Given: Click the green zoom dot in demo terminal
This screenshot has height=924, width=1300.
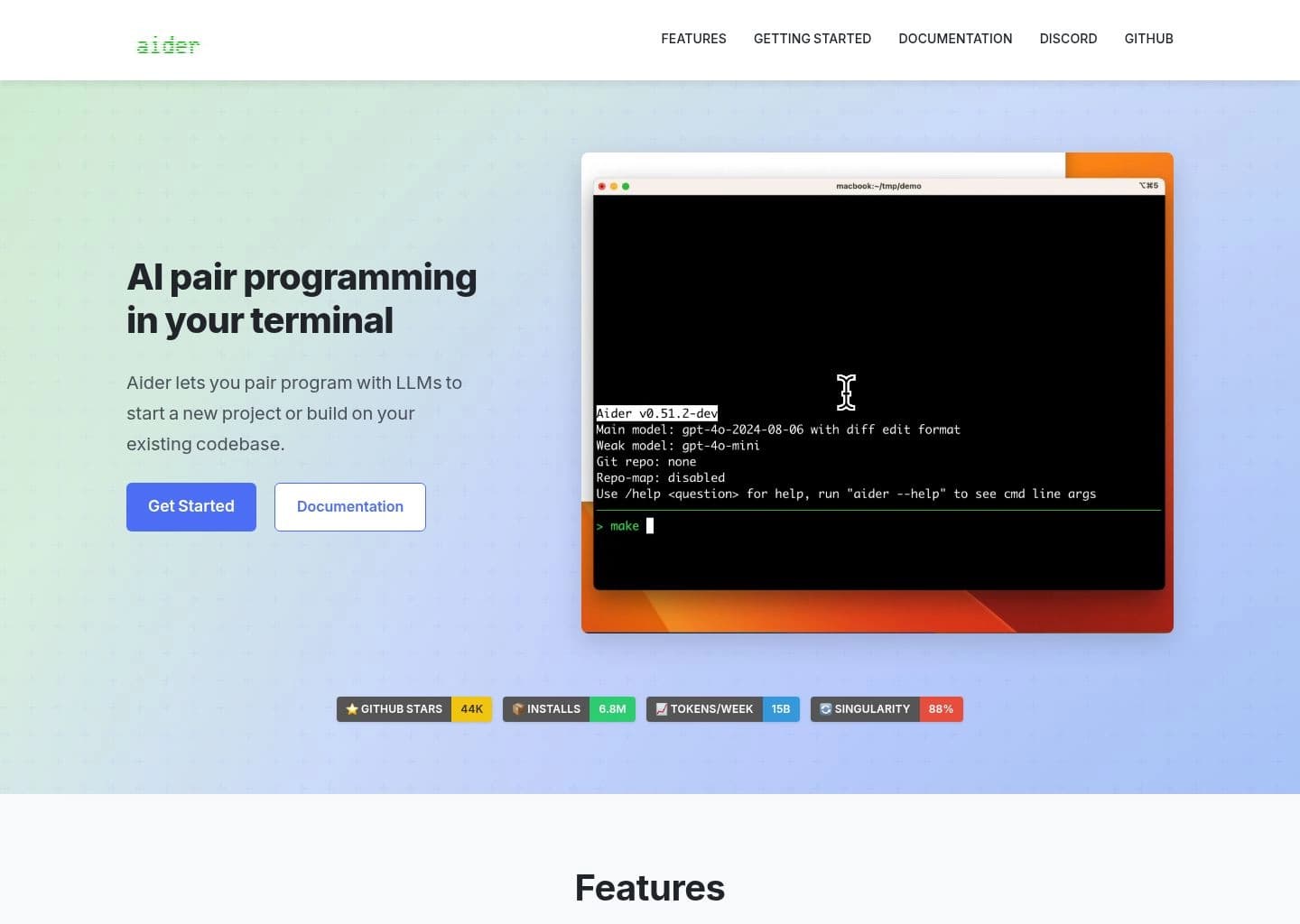Looking at the screenshot, I should (626, 186).
